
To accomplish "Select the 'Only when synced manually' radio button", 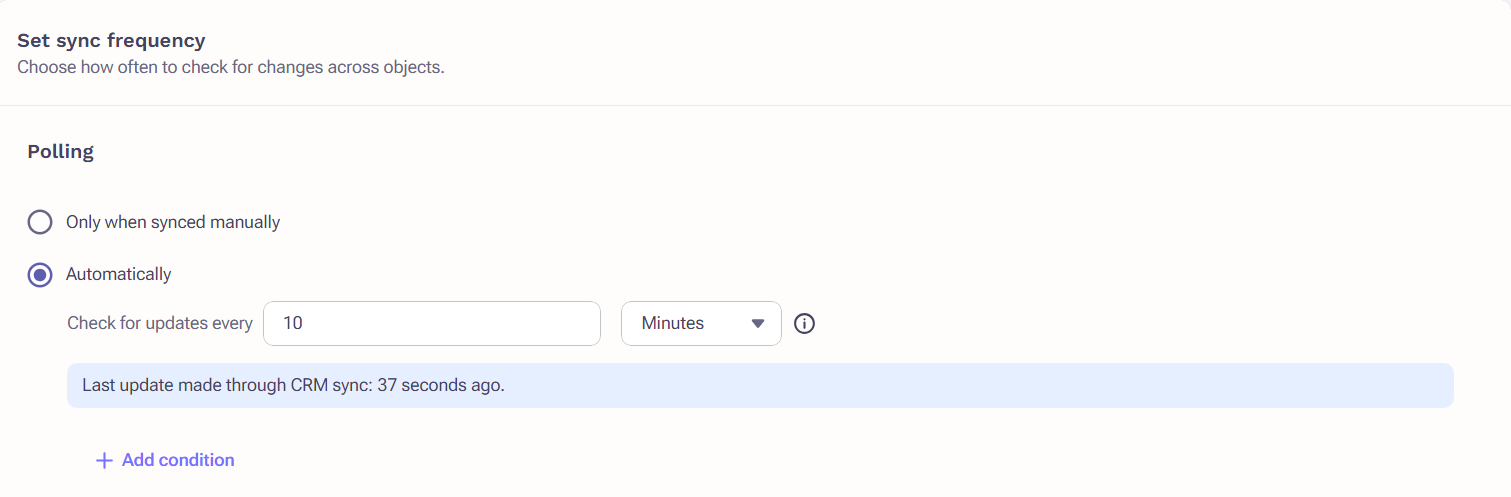I will click(40, 222).
